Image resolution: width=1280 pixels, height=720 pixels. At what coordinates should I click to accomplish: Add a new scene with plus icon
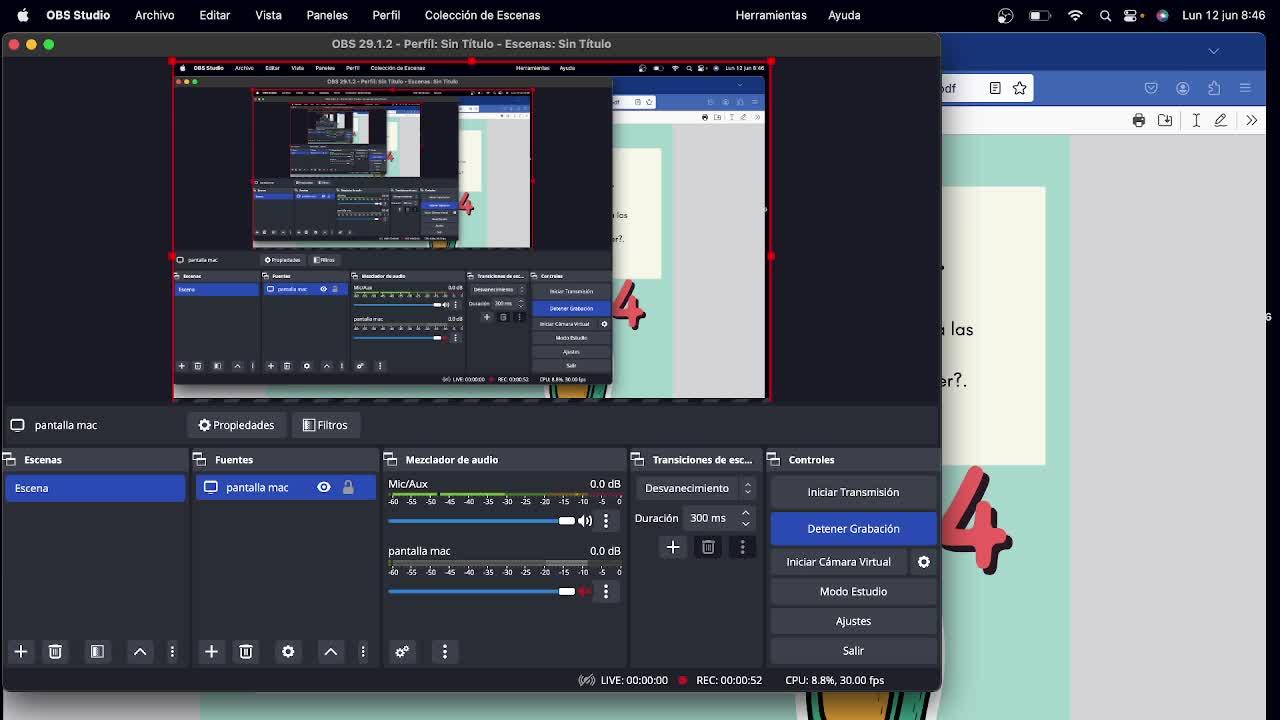point(21,651)
